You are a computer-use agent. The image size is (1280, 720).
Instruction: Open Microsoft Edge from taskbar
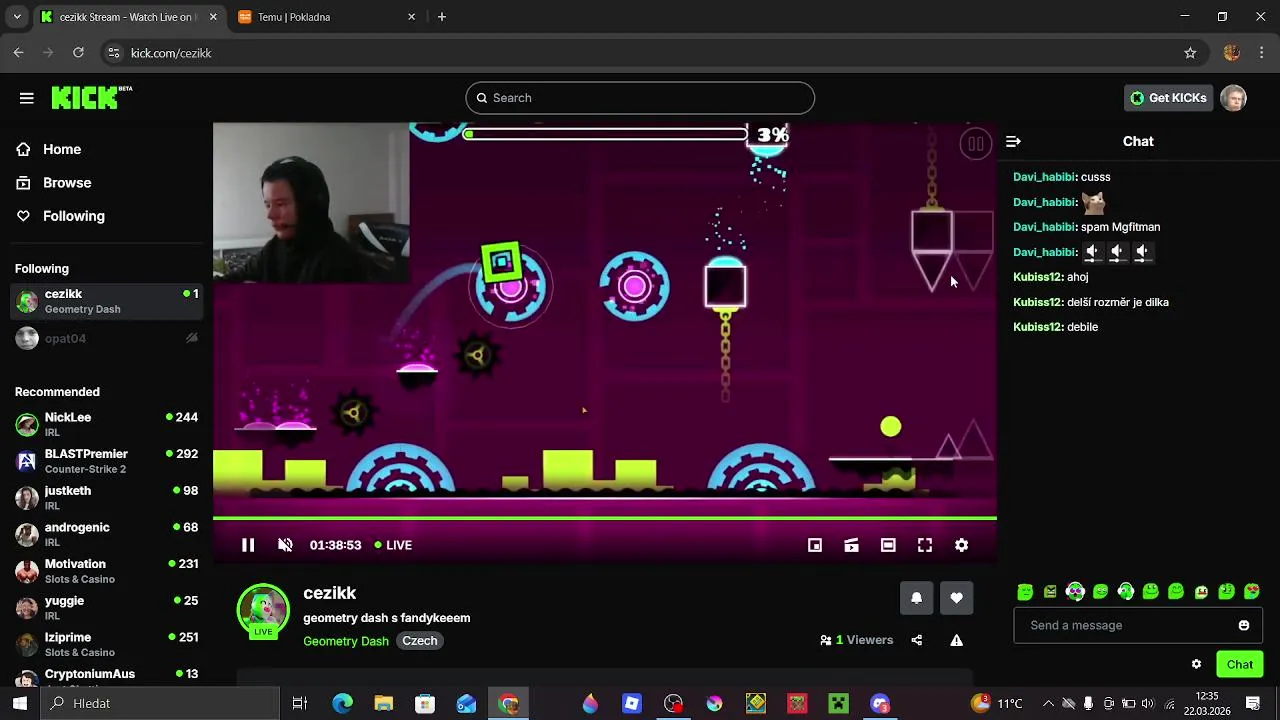pos(343,704)
